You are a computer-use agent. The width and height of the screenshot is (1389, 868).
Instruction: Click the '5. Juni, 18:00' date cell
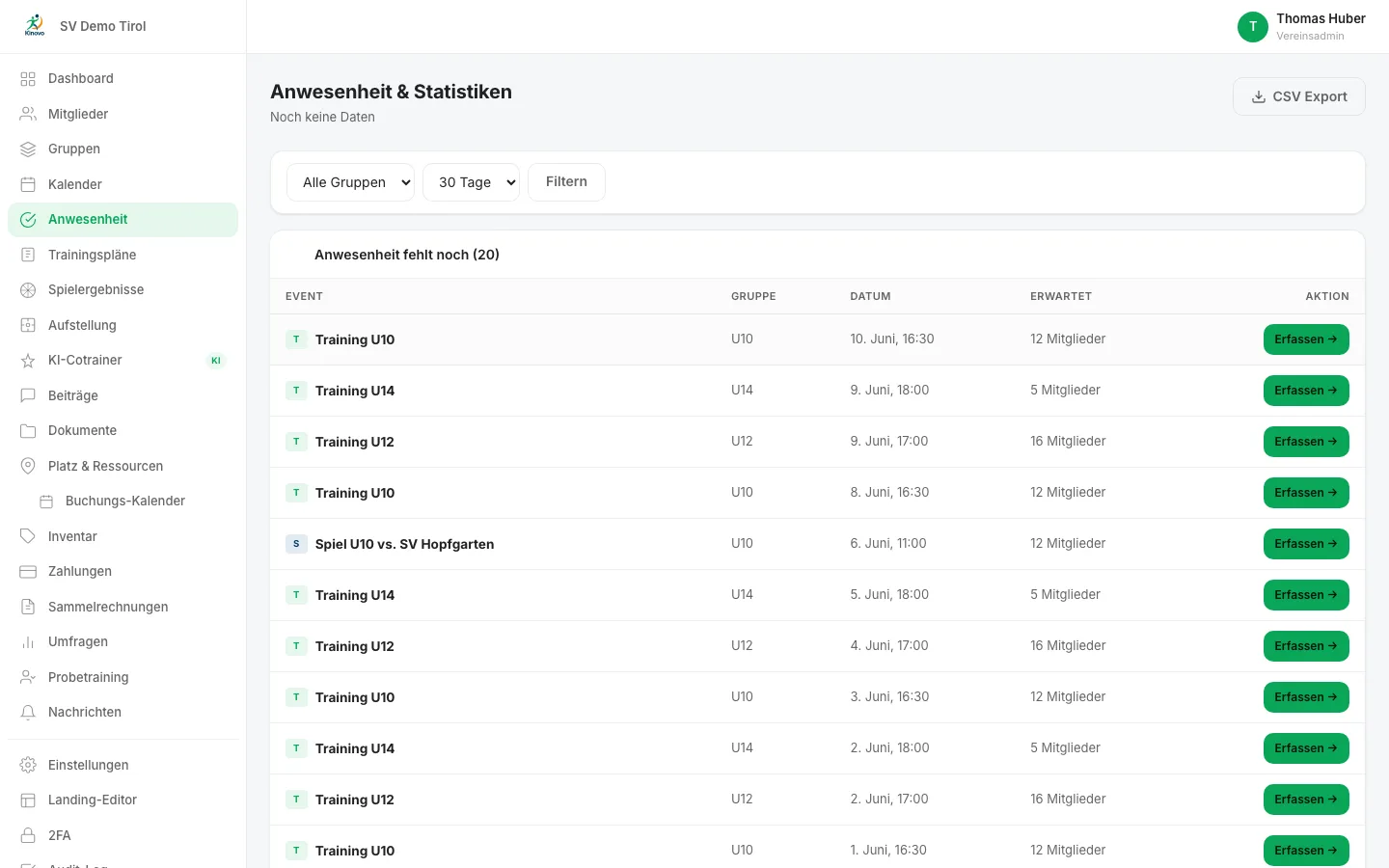(889, 595)
